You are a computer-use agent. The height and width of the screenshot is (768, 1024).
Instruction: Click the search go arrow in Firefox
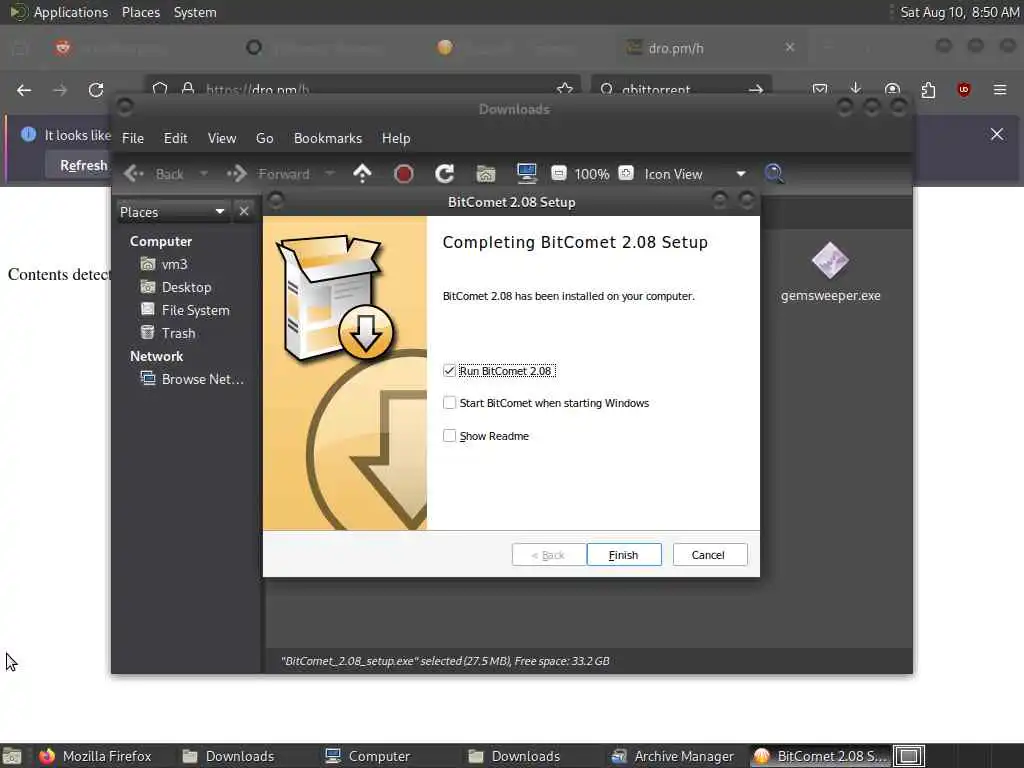(x=756, y=89)
